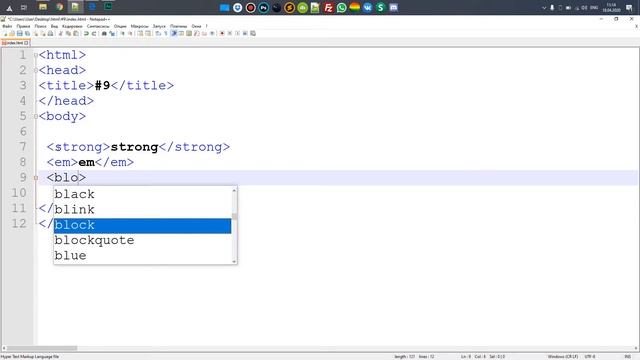Open the Function List toolbar icon
Screen dimensions: 640x360
[x=197, y=33]
